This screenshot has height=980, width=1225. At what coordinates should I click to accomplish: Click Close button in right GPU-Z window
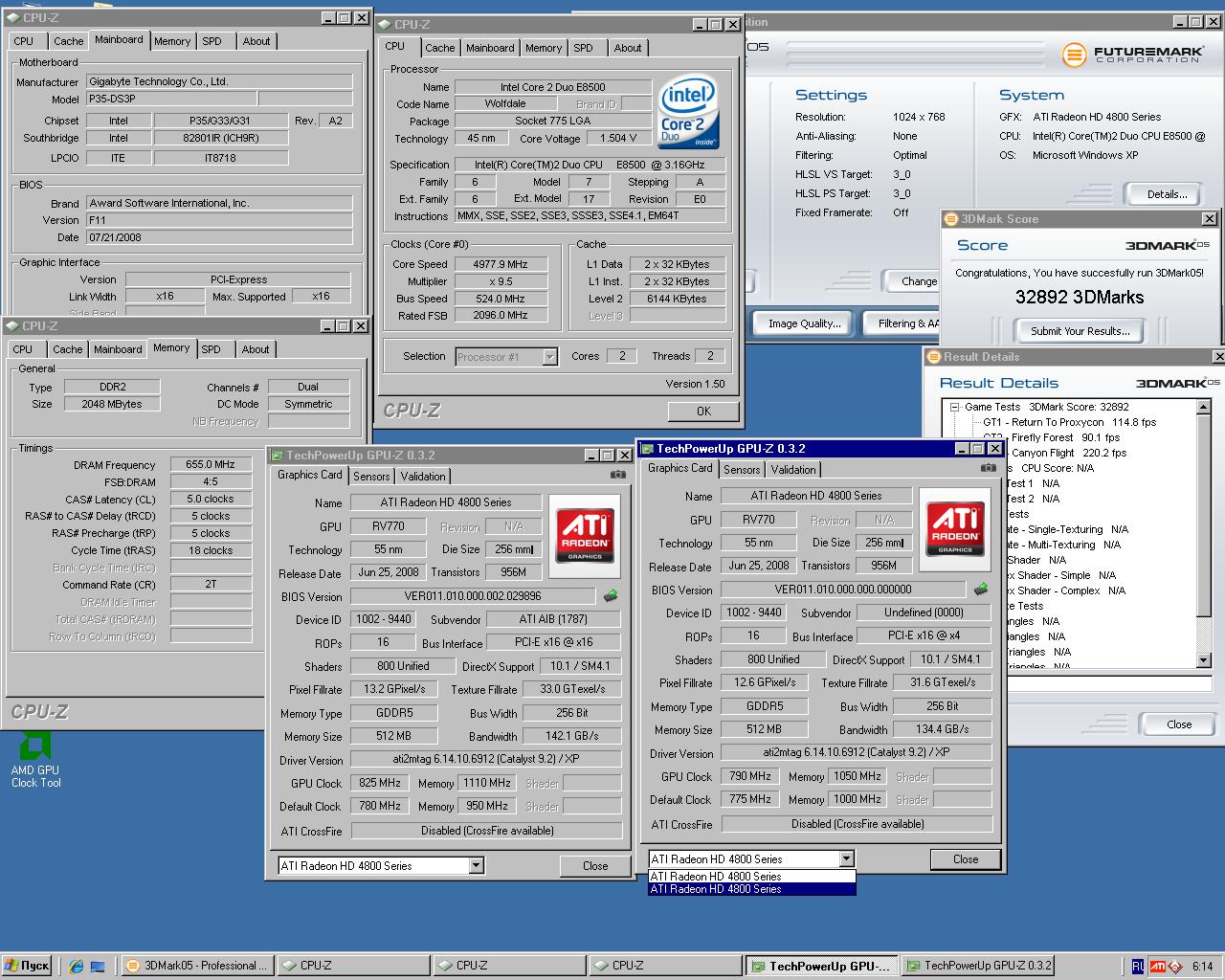coord(966,858)
